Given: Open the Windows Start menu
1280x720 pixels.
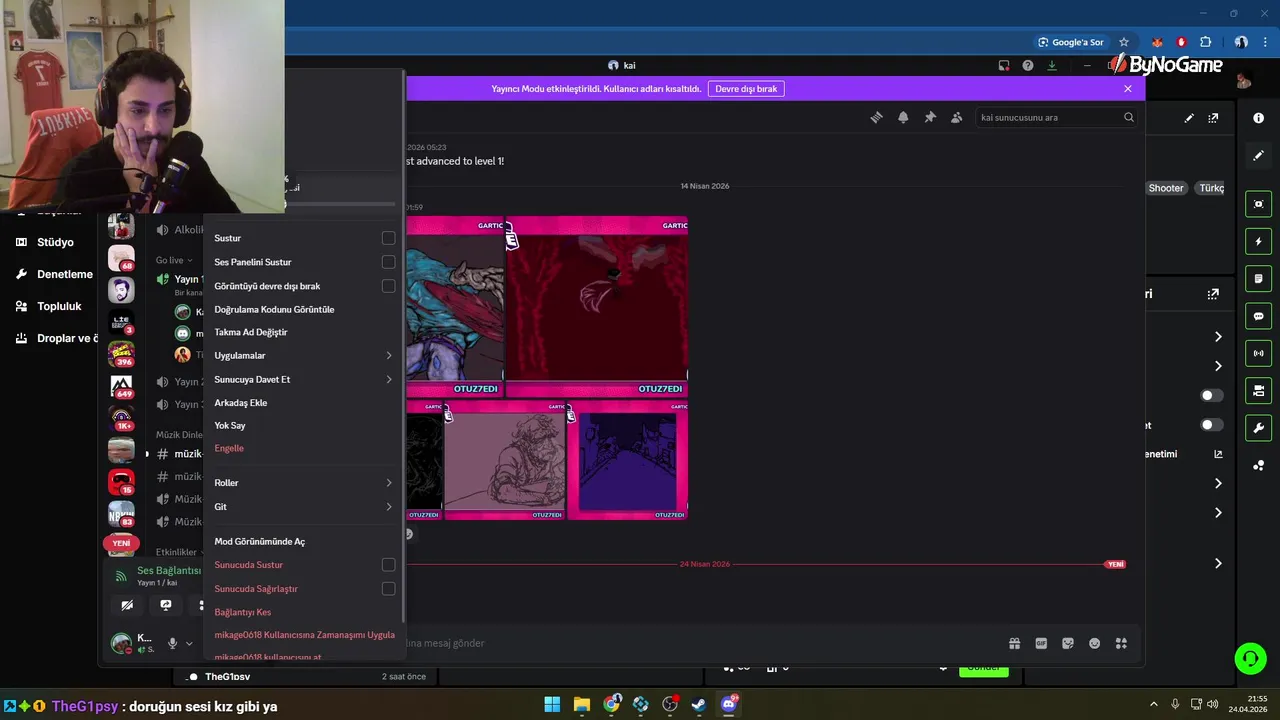Looking at the screenshot, I should pos(552,704).
